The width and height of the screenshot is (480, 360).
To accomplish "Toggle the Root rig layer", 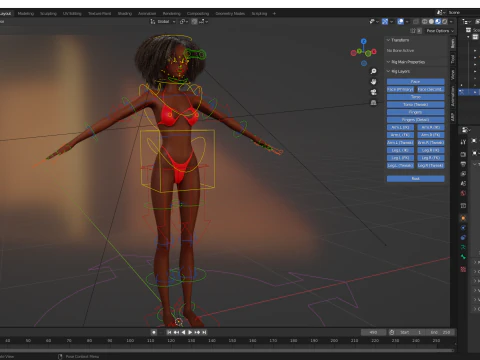I will click(415, 179).
